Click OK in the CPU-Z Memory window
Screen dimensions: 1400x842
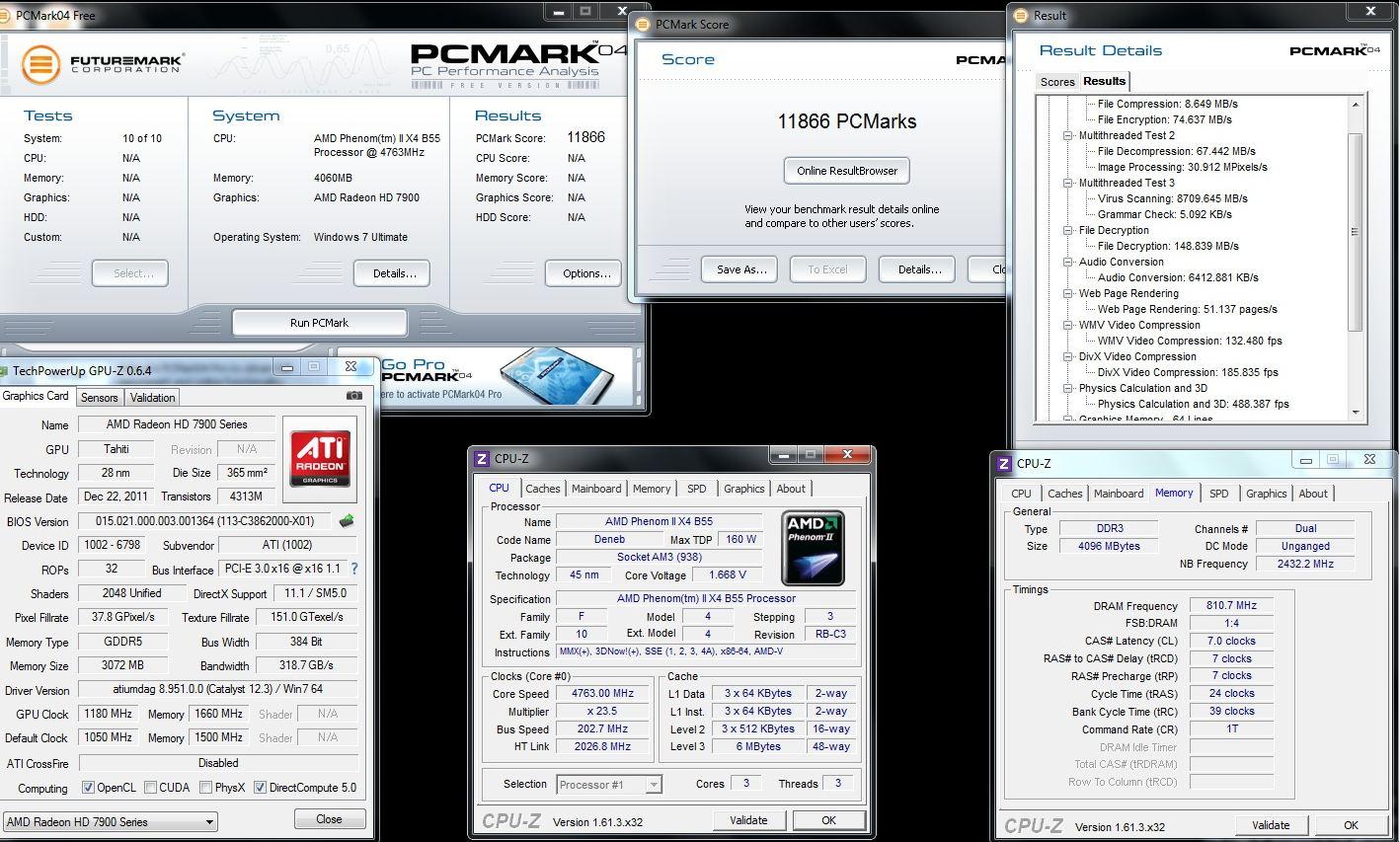1351,825
